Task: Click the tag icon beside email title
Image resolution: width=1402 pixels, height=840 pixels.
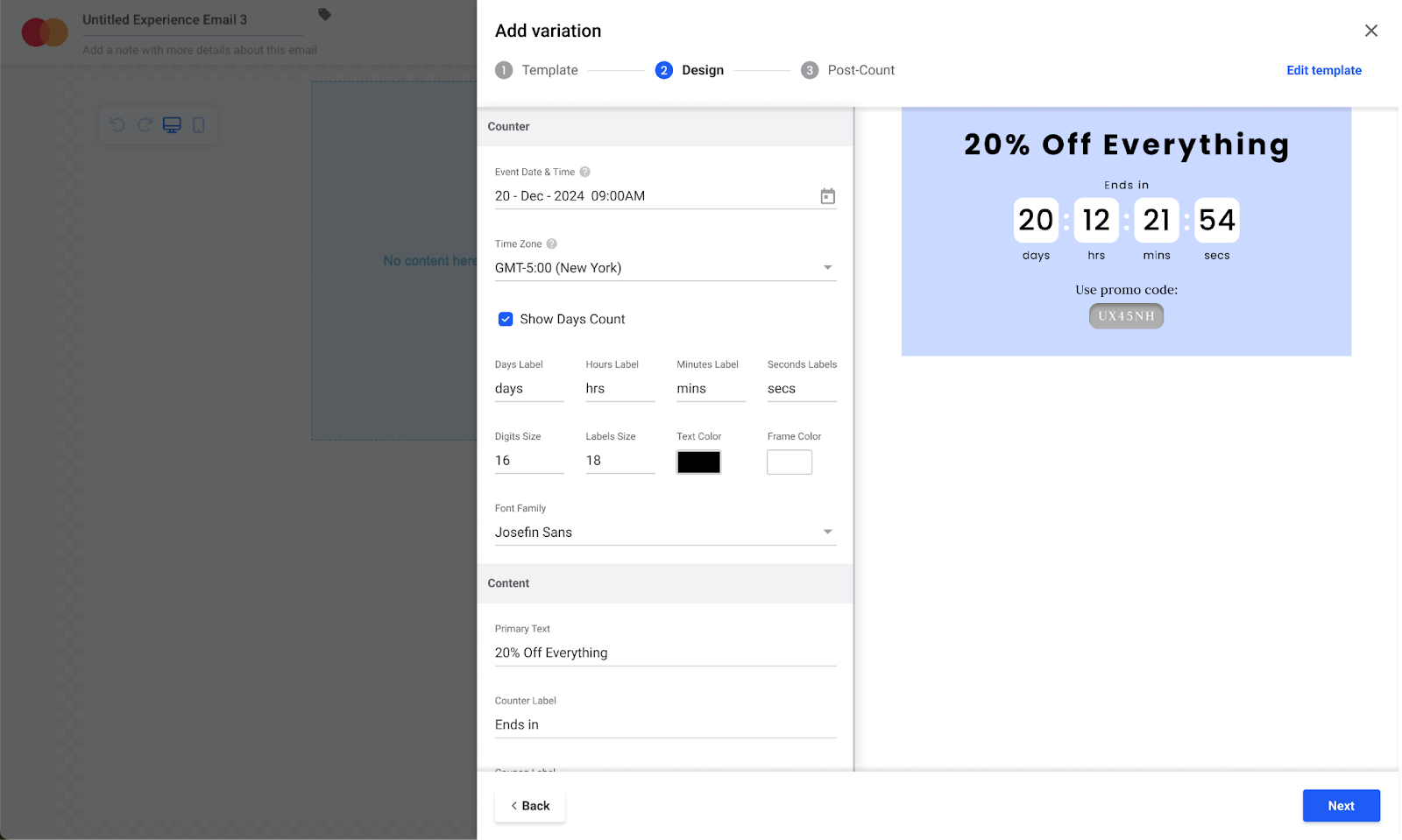Action: 324,14
